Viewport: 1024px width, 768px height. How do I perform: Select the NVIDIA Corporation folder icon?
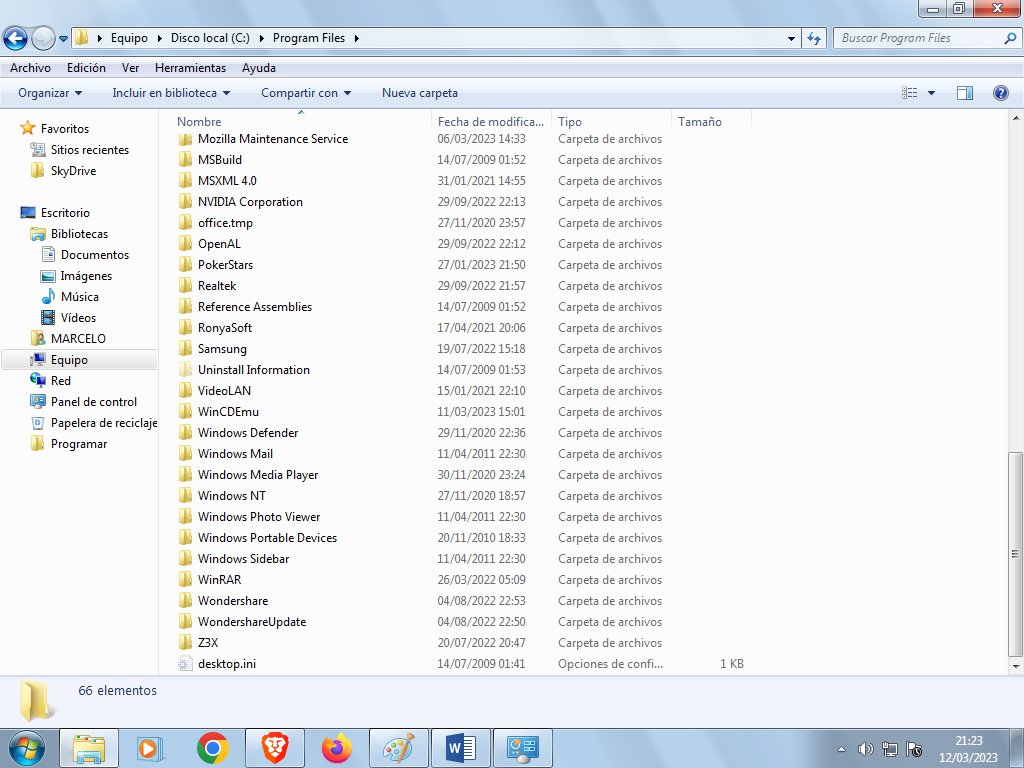click(185, 202)
